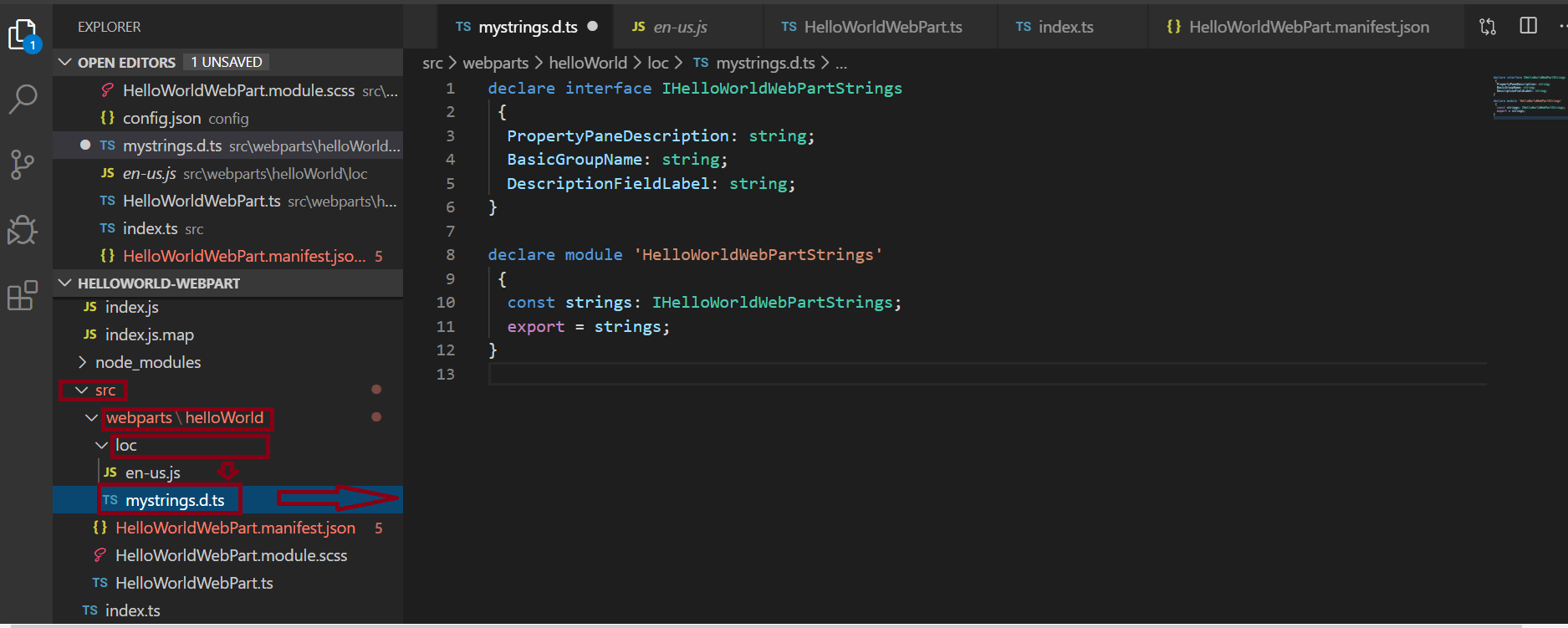Viewport: 1568px width, 628px height.
Task: Click JS icon of index.js.map file
Action: click(90, 334)
